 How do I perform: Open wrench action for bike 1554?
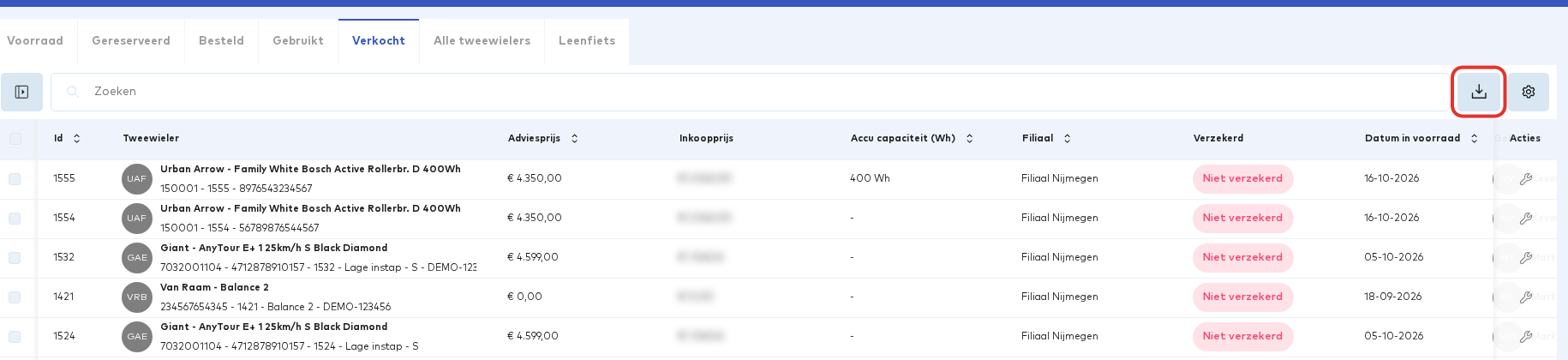click(x=1526, y=219)
